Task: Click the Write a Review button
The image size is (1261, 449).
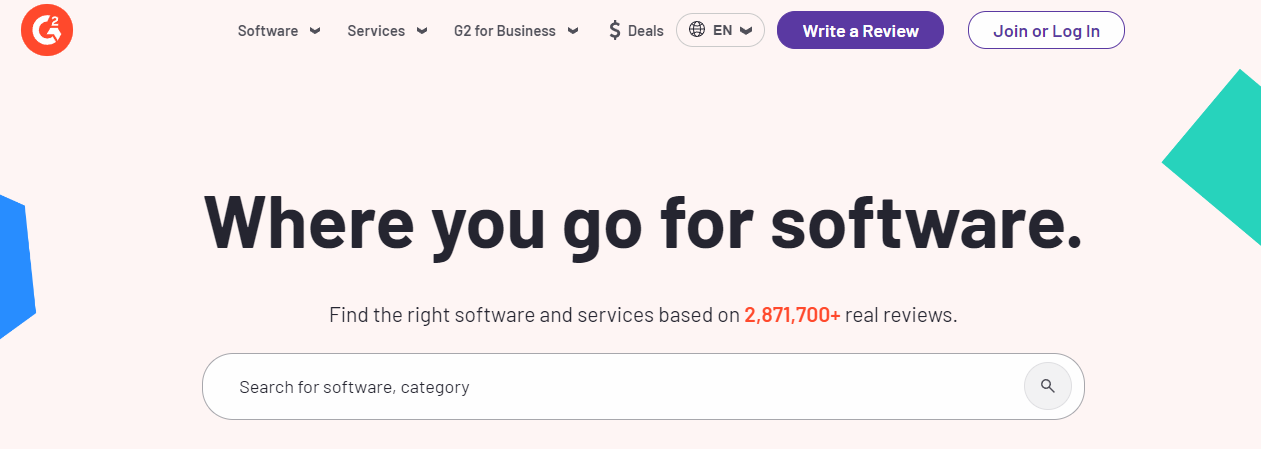Action: [860, 30]
